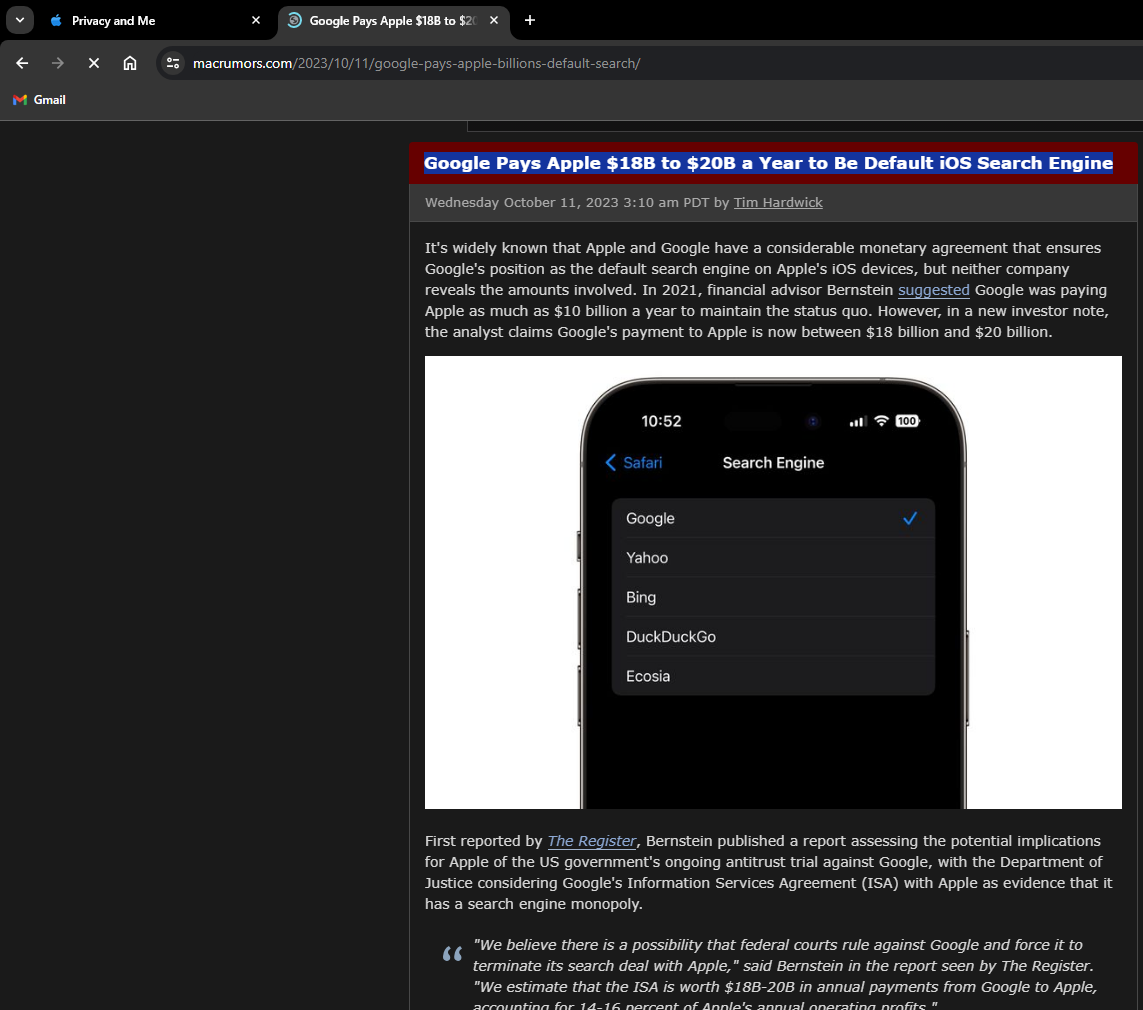Open the browser home page
Viewport: 1143px width, 1010px height.
130,63
